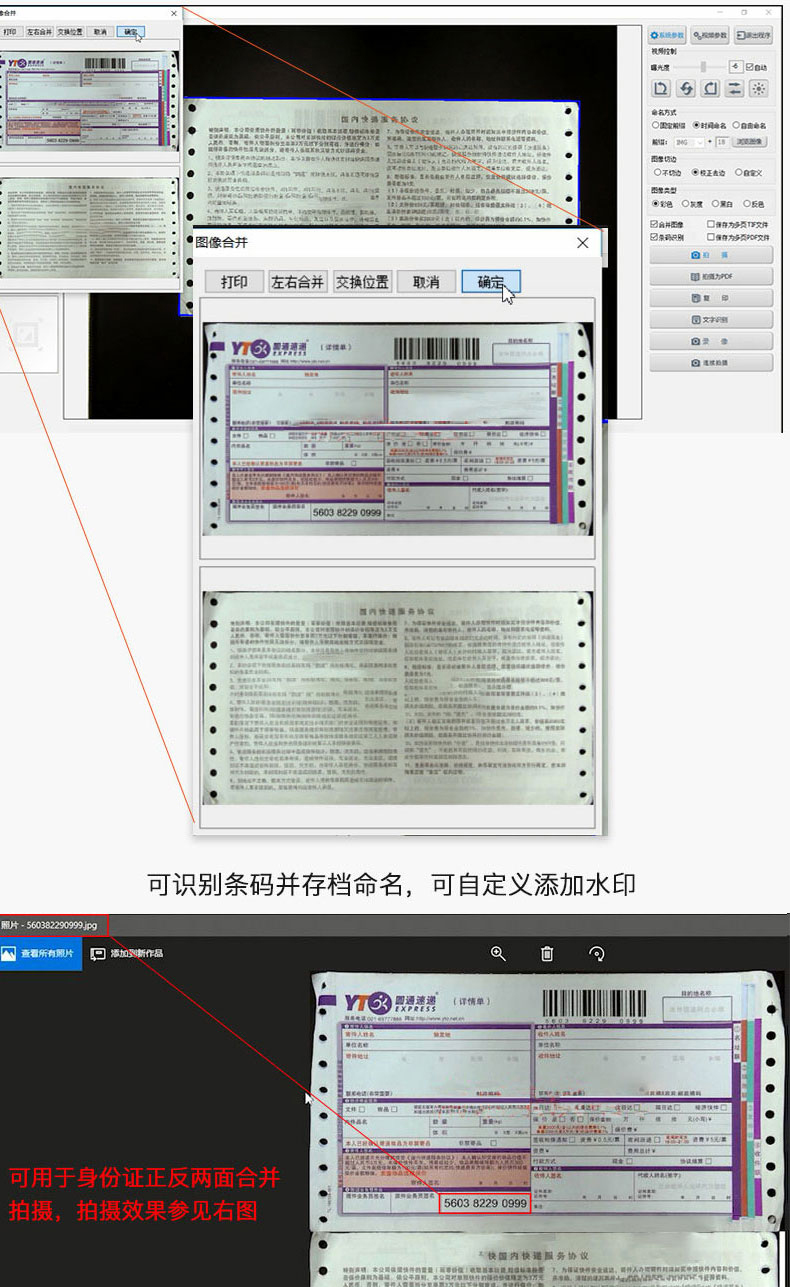Toggle the 条码识别 barcode recognition checkbox
Image resolution: width=790 pixels, height=1287 pixels.
coord(668,237)
